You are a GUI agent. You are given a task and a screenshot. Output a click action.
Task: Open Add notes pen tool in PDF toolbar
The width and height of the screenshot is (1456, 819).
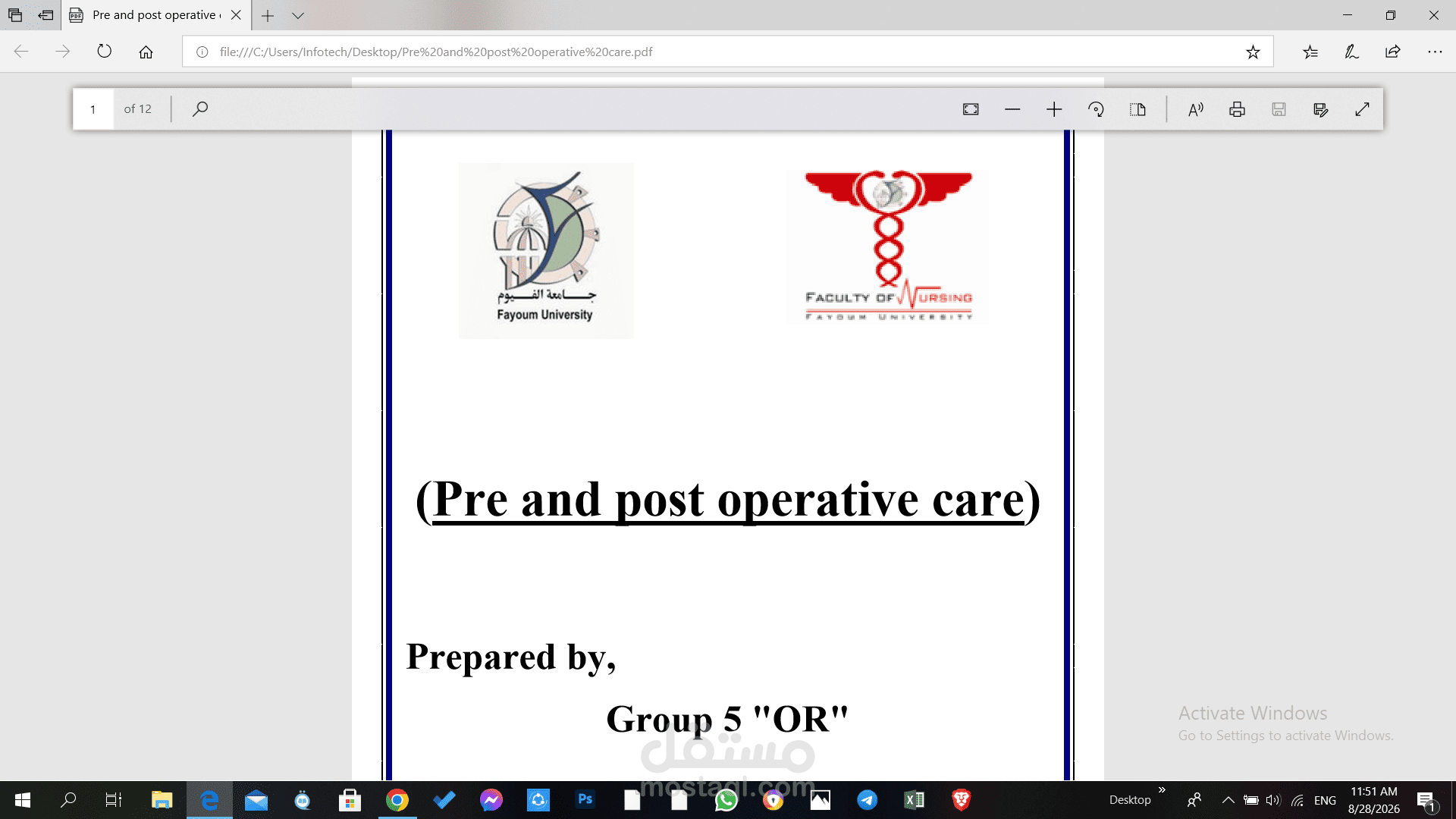pos(1320,109)
